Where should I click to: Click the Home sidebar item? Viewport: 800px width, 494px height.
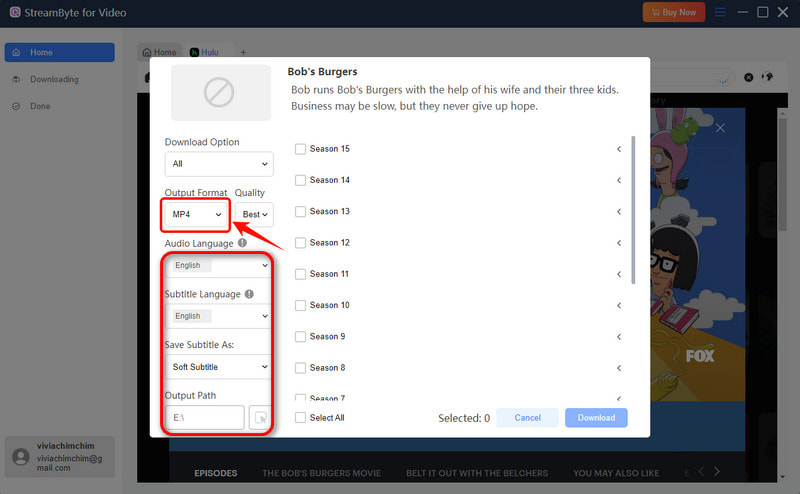tap(60, 52)
